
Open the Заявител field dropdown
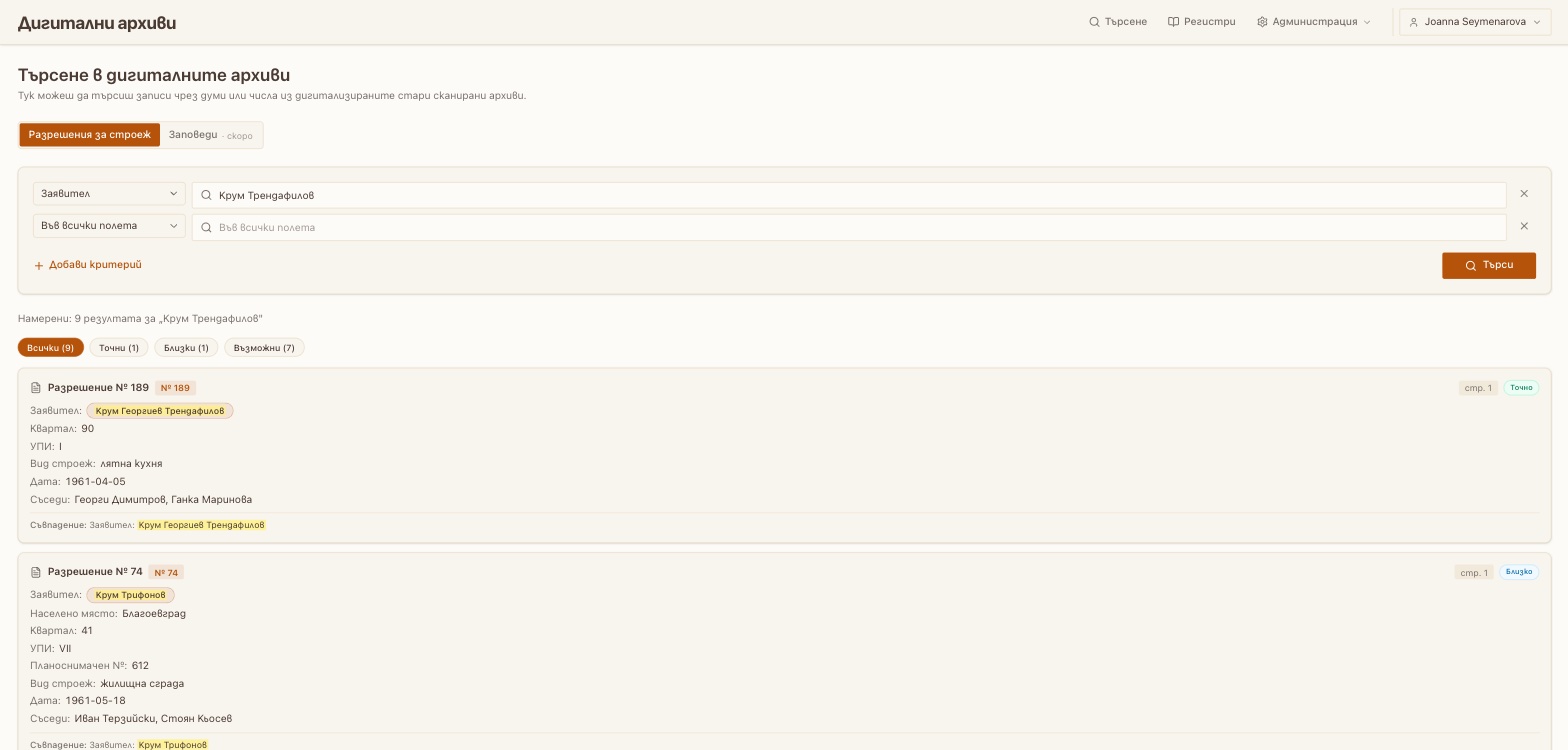point(109,194)
